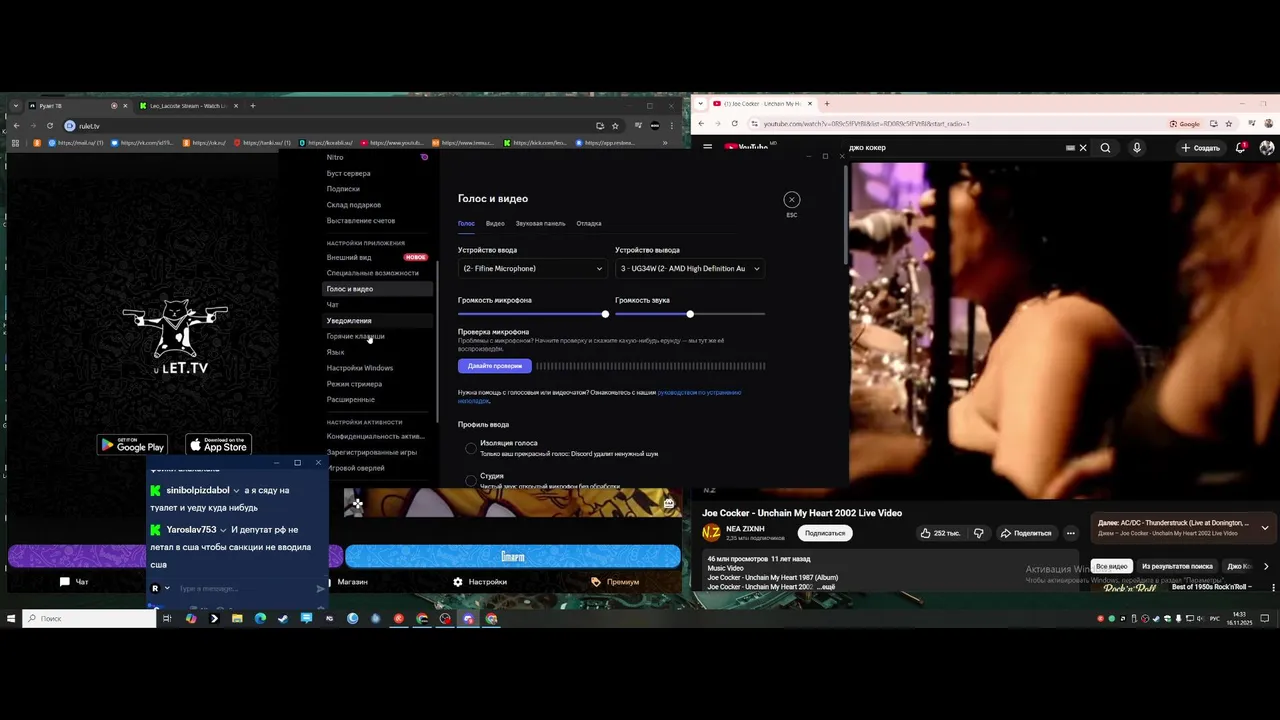
Task: Open the troubleshooting guide link
Action: tap(600, 397)
